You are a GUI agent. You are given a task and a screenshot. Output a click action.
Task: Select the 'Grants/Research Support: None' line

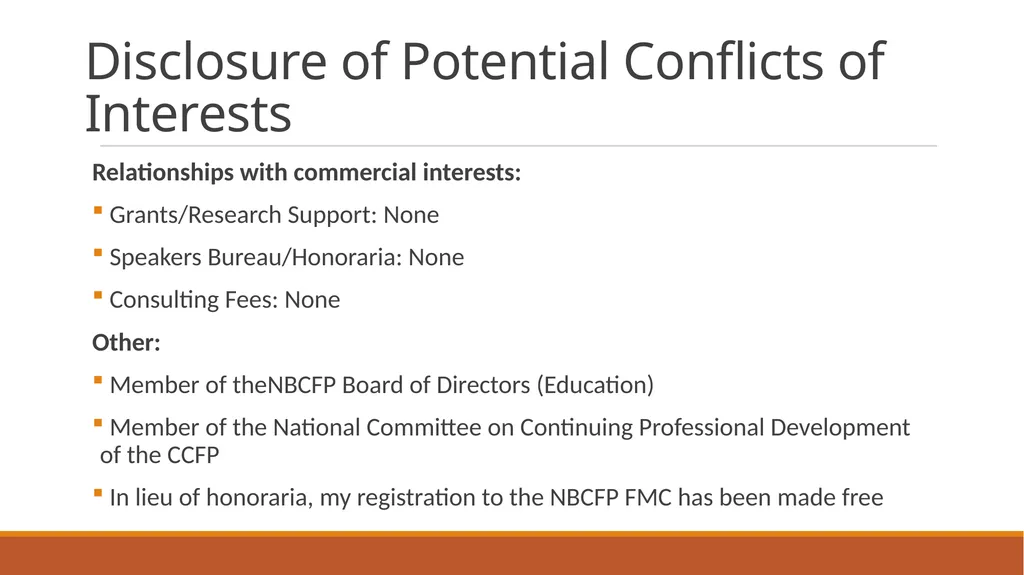point(274,215)
